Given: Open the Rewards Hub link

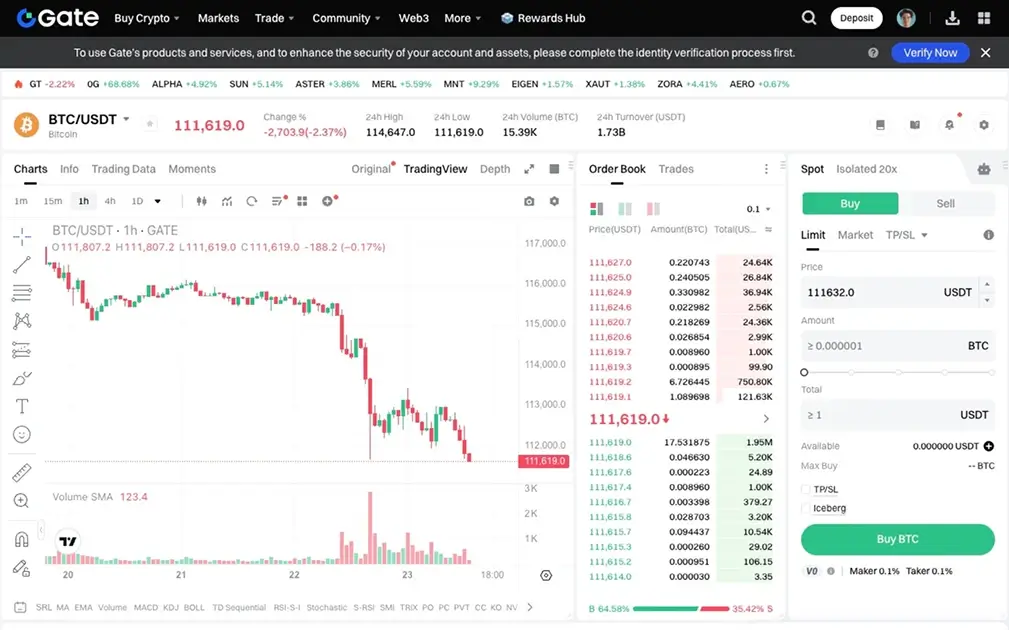Looking at the screenshot, I should [543, 18].
